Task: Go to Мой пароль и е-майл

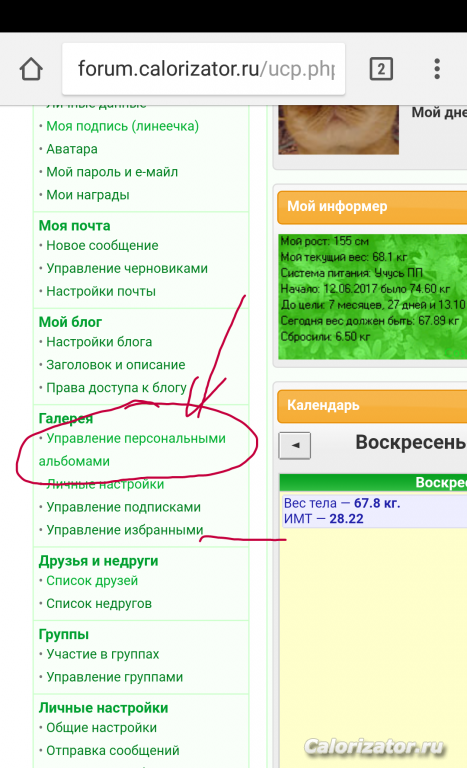Action: point(112,172)
